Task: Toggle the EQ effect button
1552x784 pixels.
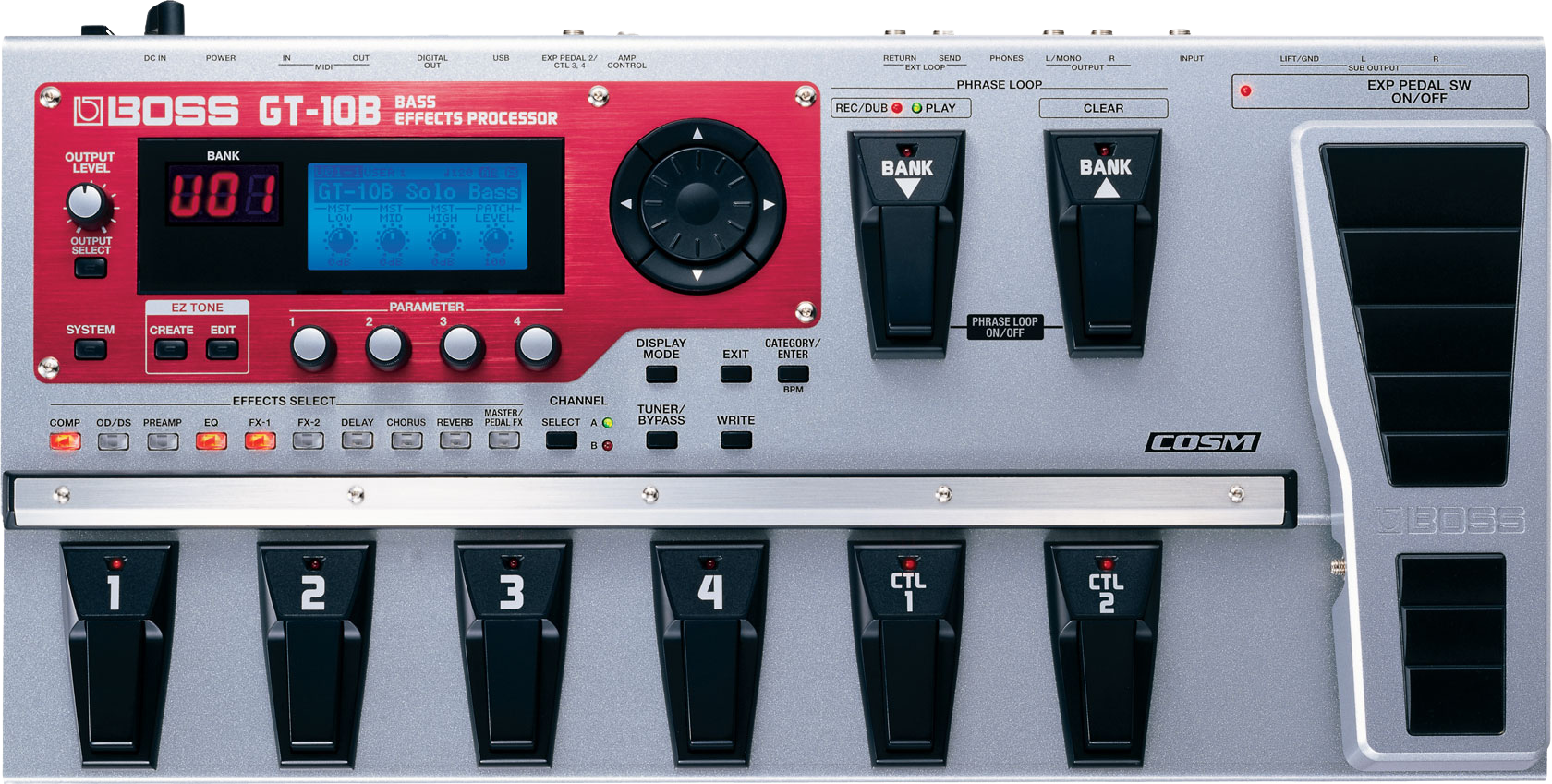Action: click(212, 441)
